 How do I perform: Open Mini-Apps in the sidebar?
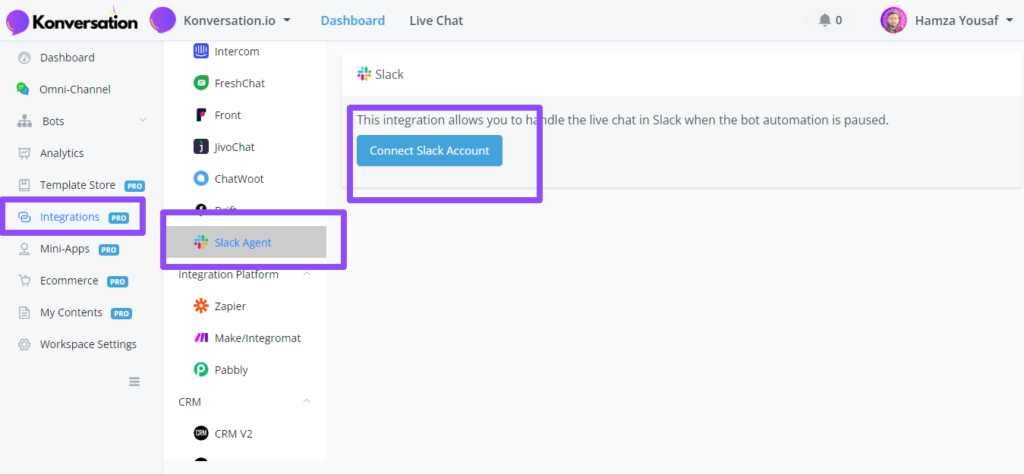pyautogui.click(x=65, y=249)
